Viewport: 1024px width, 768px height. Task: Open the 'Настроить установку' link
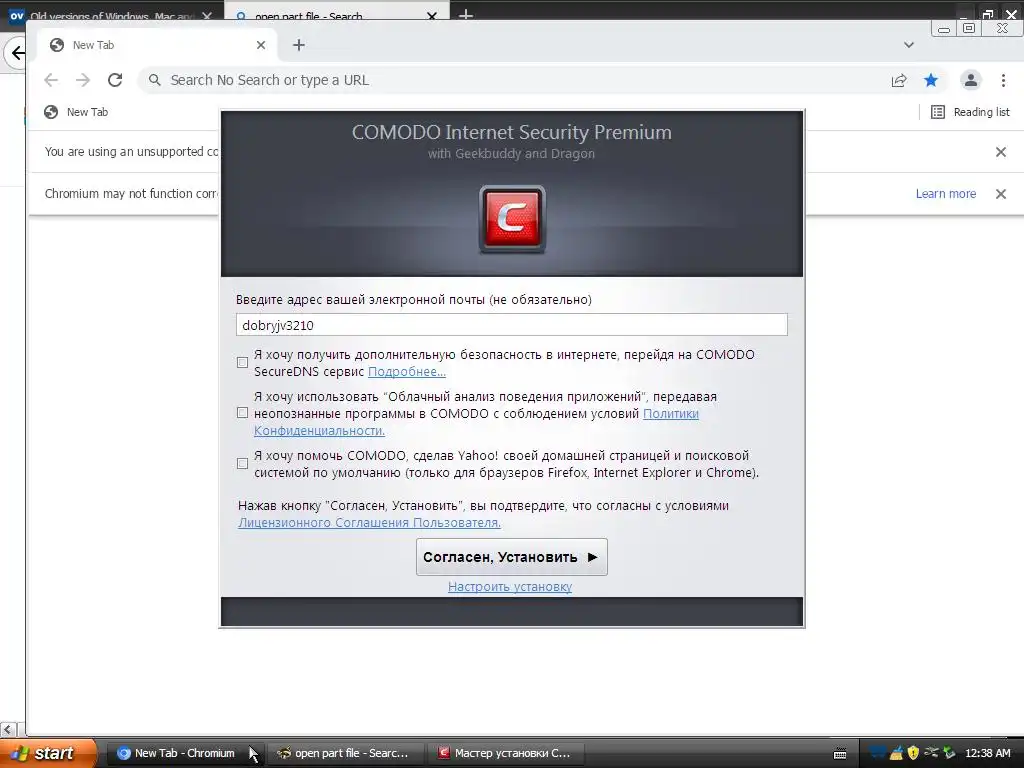510,586
